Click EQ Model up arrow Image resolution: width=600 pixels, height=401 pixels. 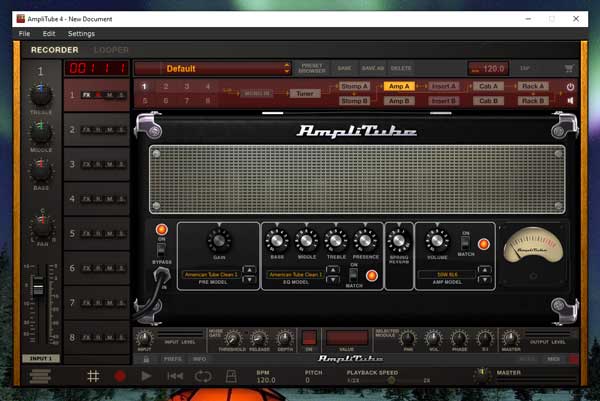coord(333,270)
